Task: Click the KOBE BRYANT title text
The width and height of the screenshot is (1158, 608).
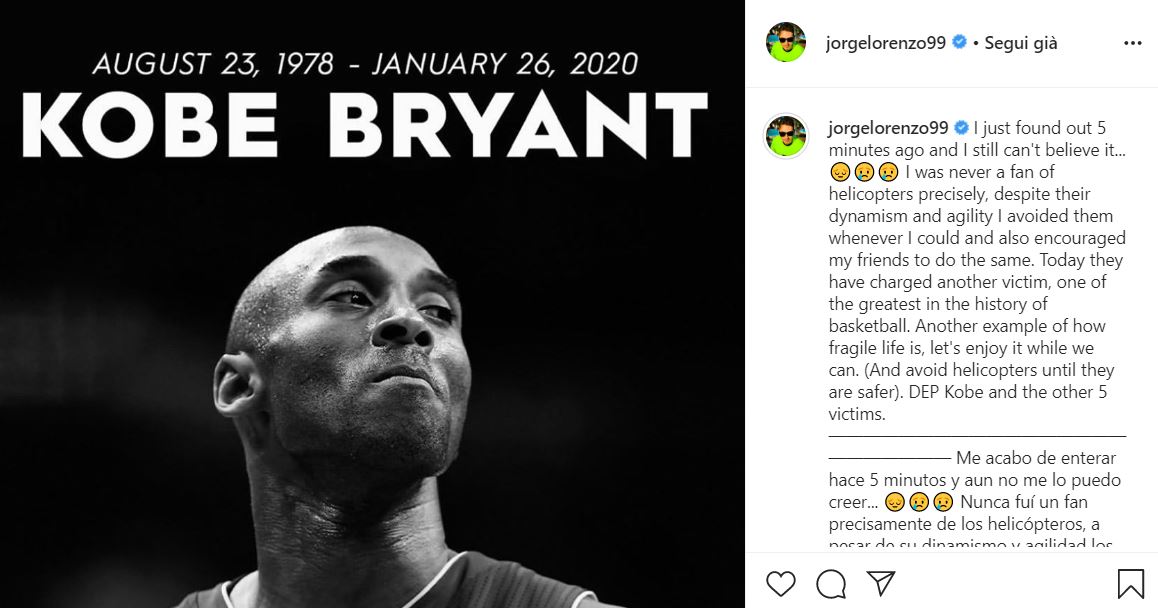Action: 366,126
